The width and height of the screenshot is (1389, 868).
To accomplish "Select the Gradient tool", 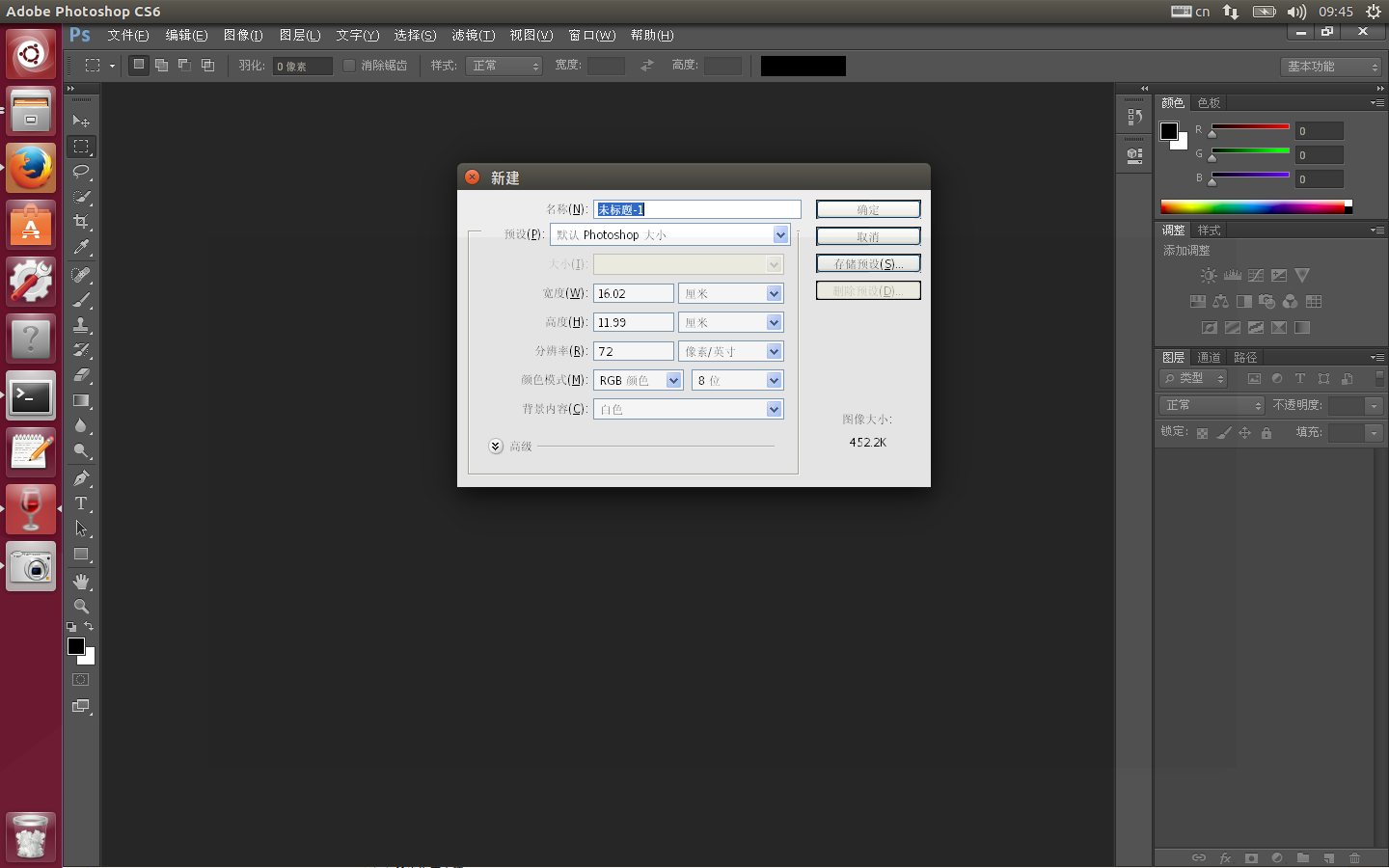I will pos(81,400).
